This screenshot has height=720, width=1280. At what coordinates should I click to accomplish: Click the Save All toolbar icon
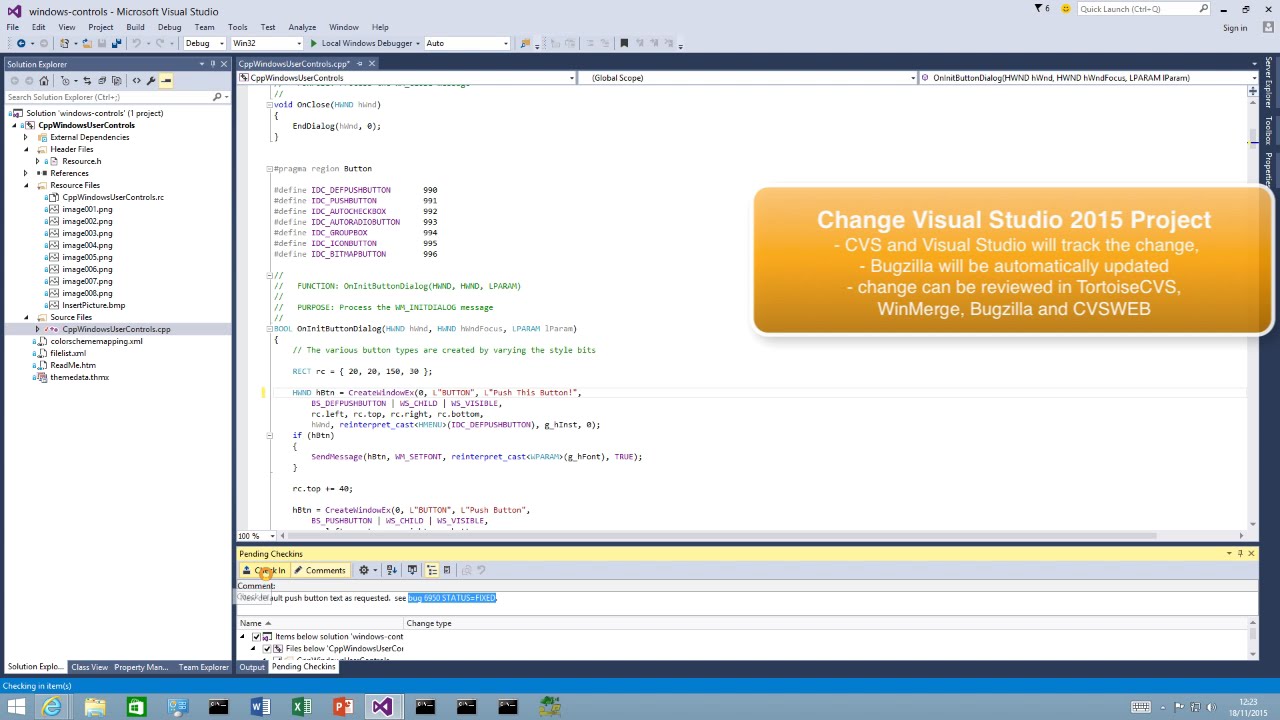pos(116,43)
